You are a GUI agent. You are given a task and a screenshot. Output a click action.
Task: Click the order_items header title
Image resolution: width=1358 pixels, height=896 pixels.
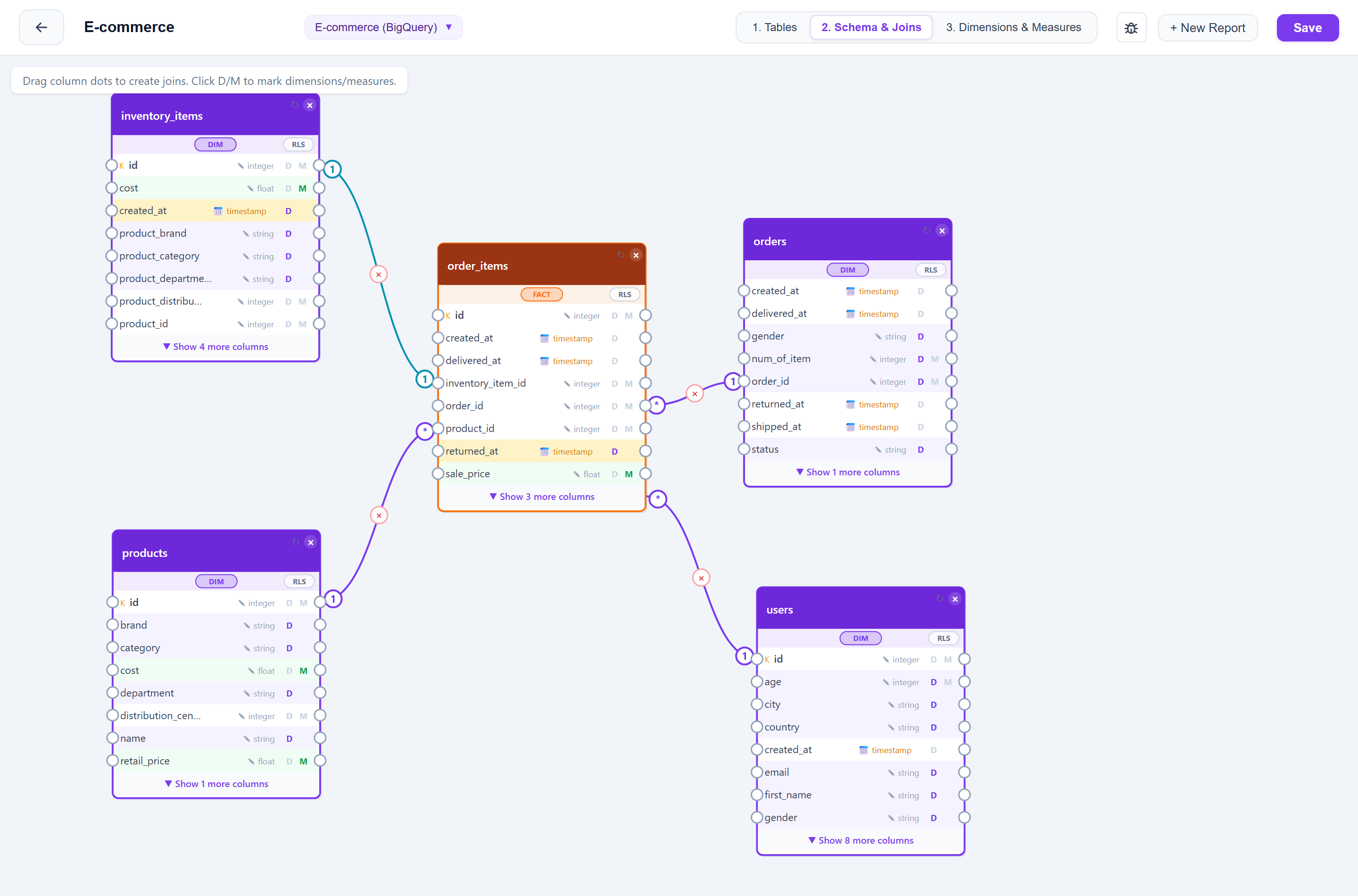(x=478, y=265)
